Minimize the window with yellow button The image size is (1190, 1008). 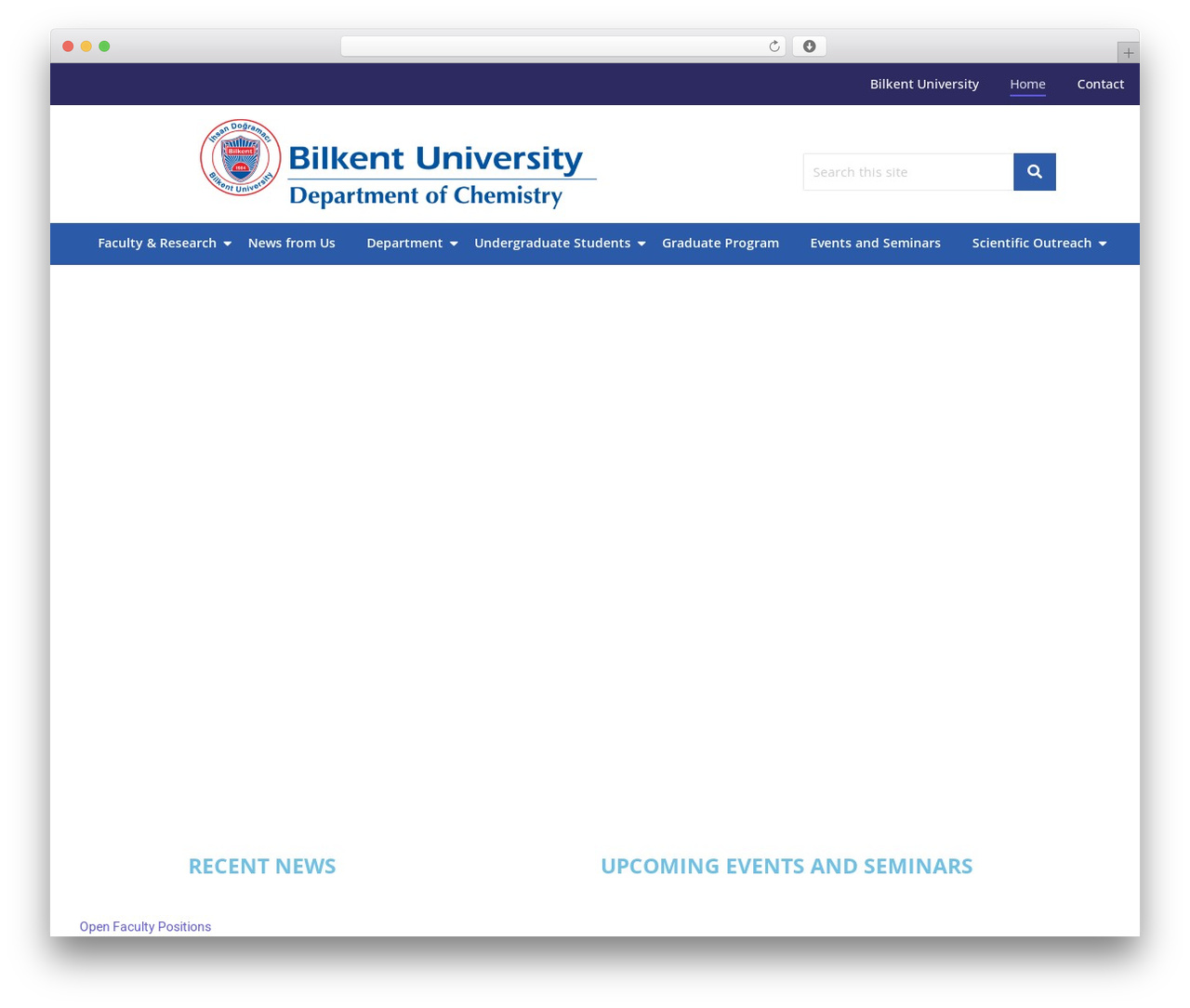point(86,46)
